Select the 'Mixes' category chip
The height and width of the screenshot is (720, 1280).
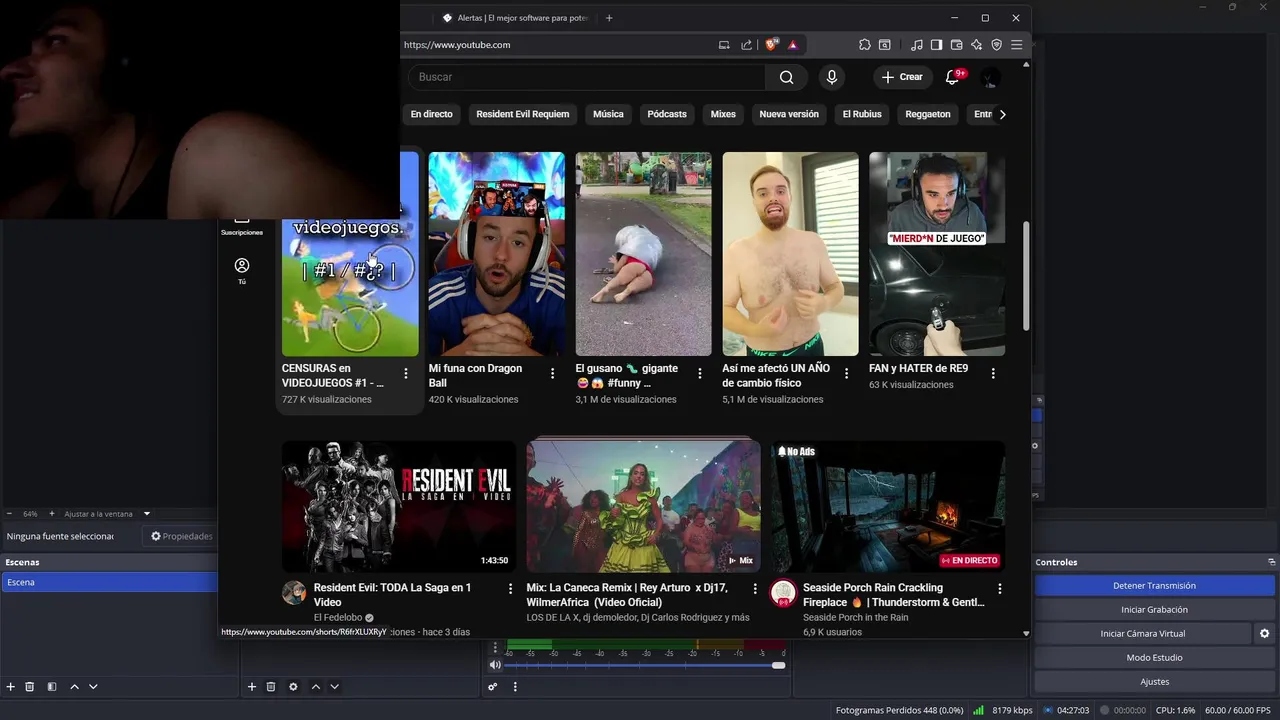[x=723, y=114]
